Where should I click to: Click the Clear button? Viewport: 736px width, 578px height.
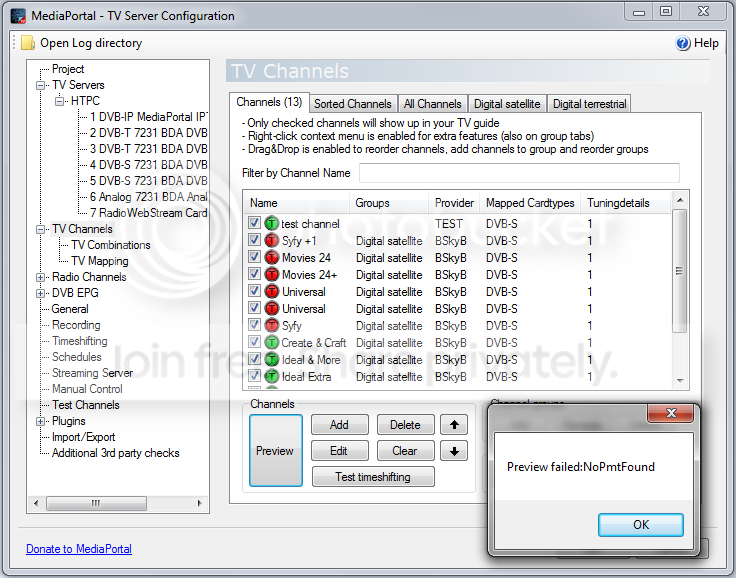tap(406, 451)
